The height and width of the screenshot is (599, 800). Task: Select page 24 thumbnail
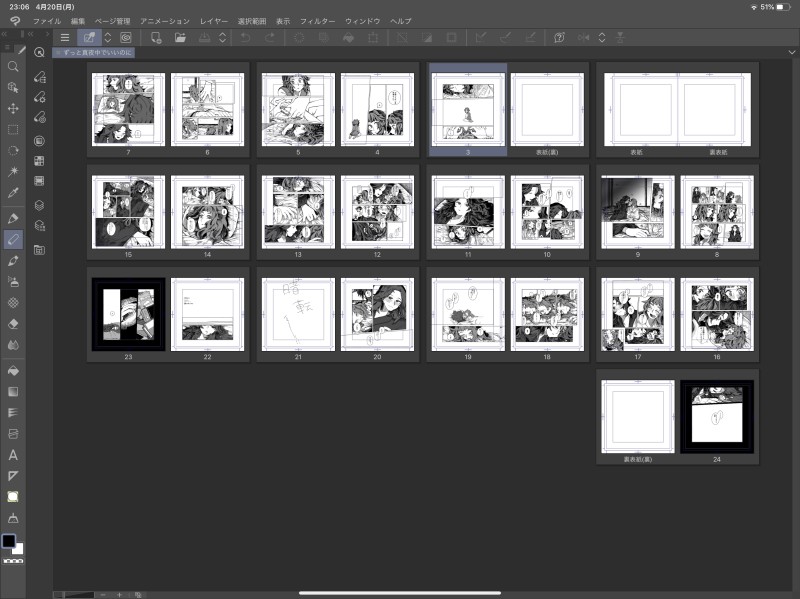point(717,416)
